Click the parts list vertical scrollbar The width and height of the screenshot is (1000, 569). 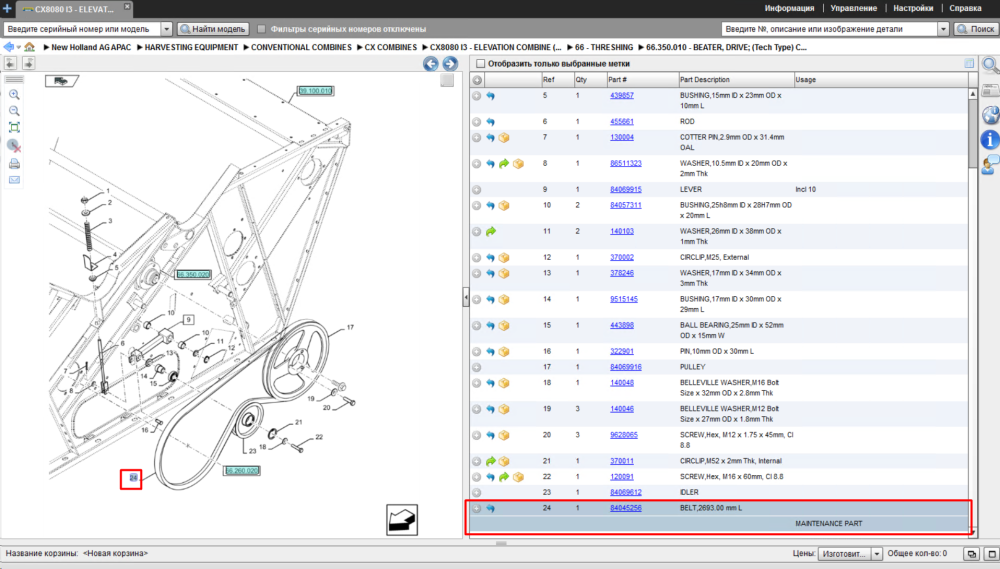tap(973, 313)
